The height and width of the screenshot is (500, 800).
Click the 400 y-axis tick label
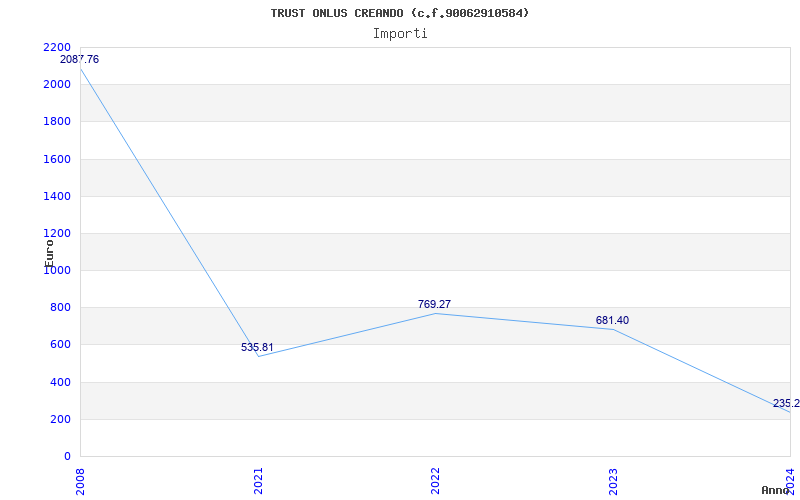pos(60,382)
